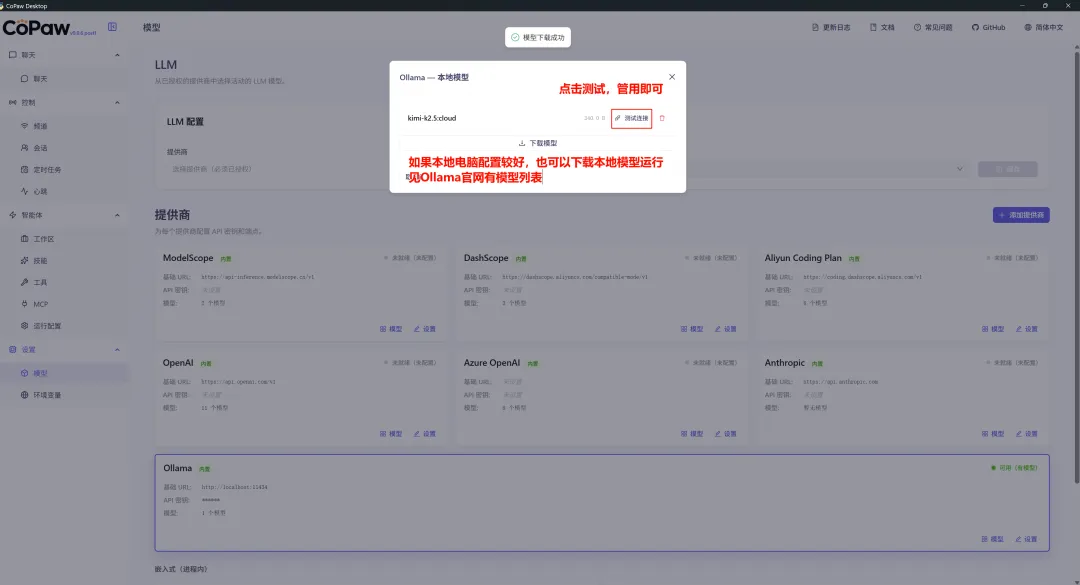Image resolution: width=1080 pixels, height=585 pixels.
Task: Open 模型 list on Aliyun Coding Plan card
Action: click(x=993, y=329)
